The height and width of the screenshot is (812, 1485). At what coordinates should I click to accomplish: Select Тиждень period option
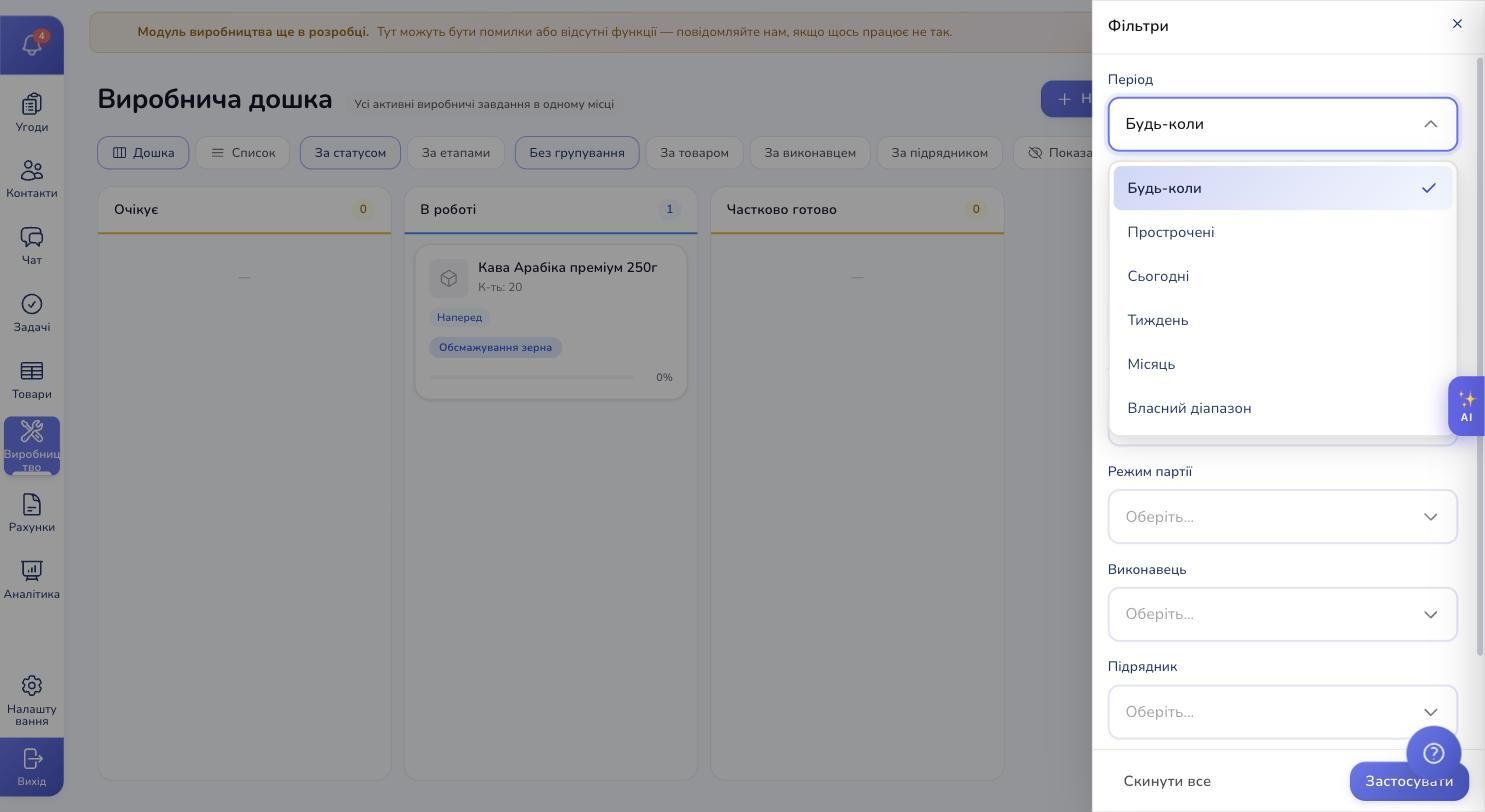point(1283,320)
